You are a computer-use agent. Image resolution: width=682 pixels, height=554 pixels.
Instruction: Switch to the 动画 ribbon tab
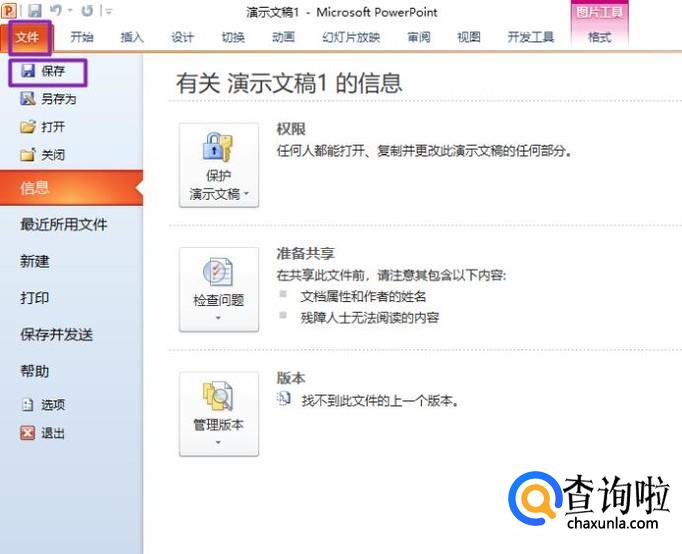(x=283, y=37)
